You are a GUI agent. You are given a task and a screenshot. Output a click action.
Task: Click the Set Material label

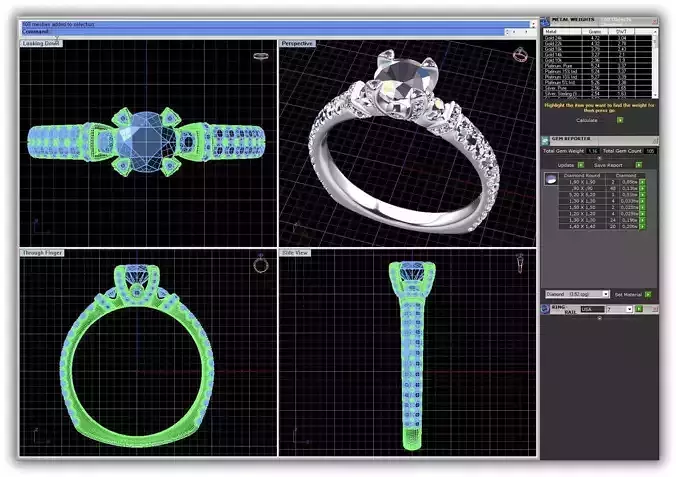click(x=628, y=295)
